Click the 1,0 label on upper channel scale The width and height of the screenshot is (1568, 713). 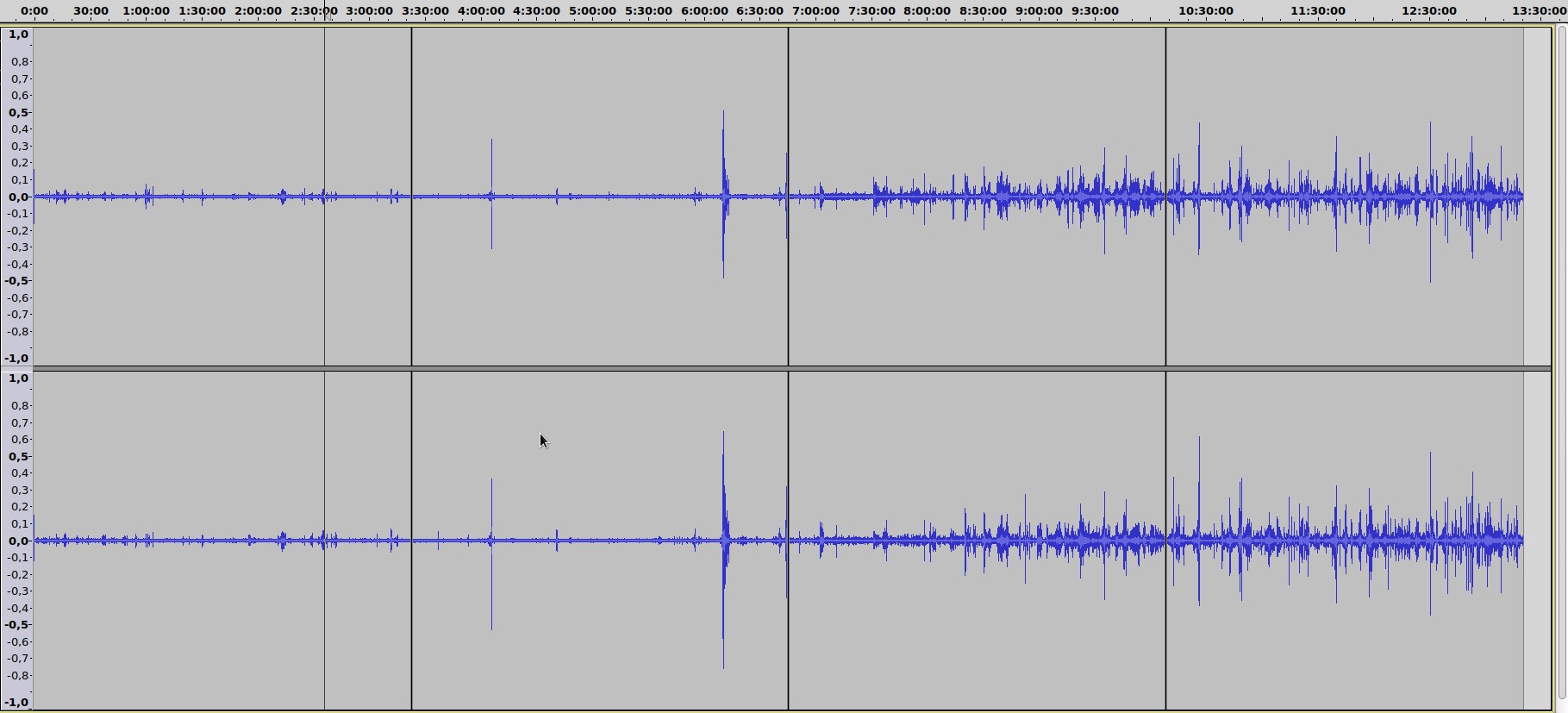point(18,34)
